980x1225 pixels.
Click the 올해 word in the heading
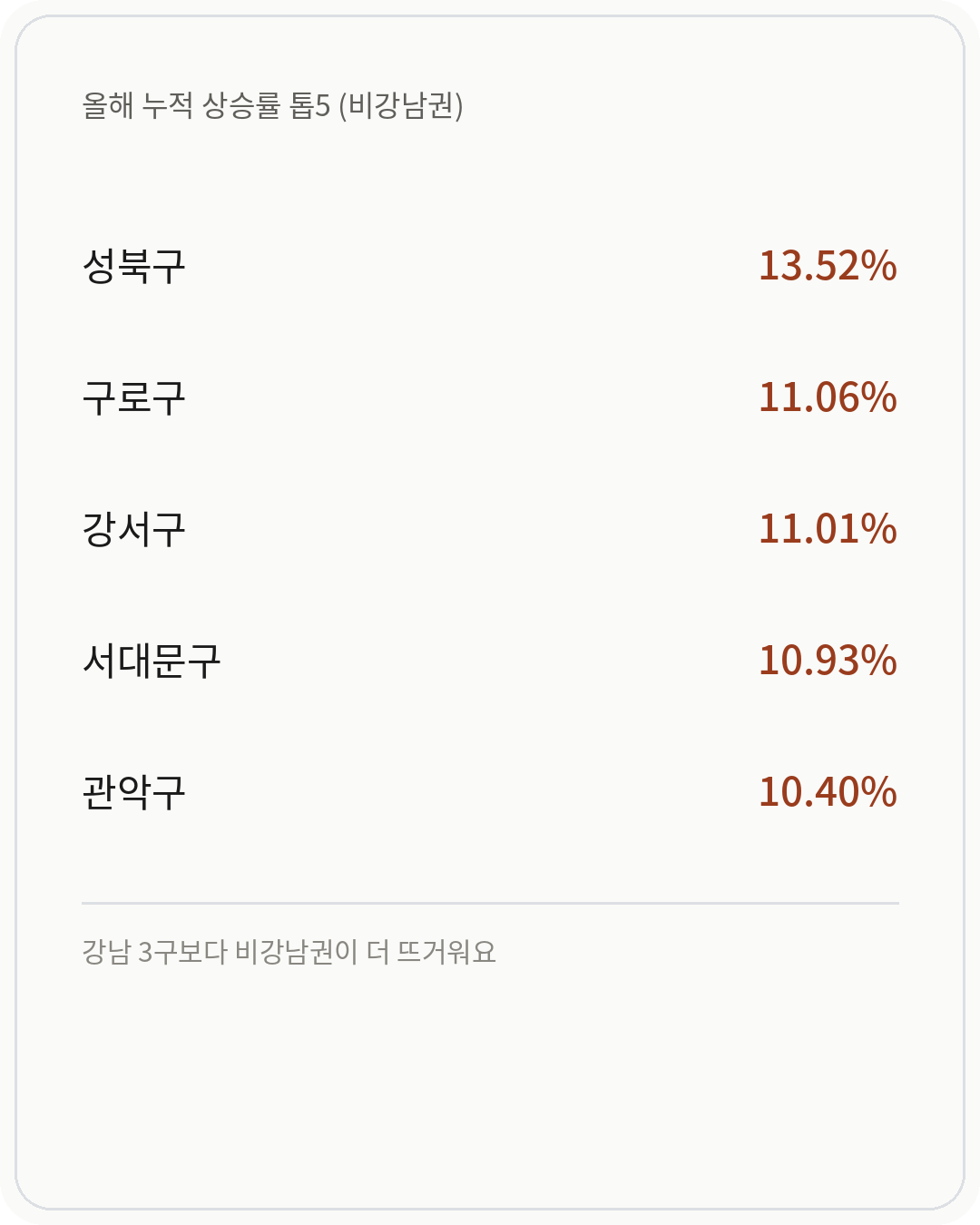108,106
